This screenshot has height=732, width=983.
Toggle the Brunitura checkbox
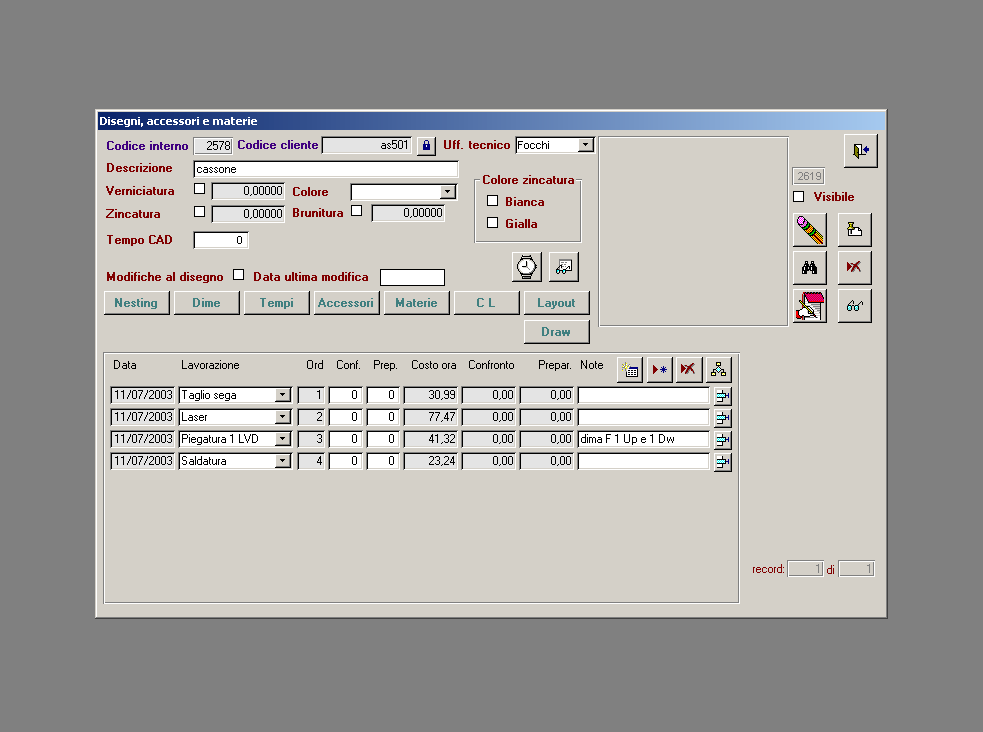click(x=357, y=211)
